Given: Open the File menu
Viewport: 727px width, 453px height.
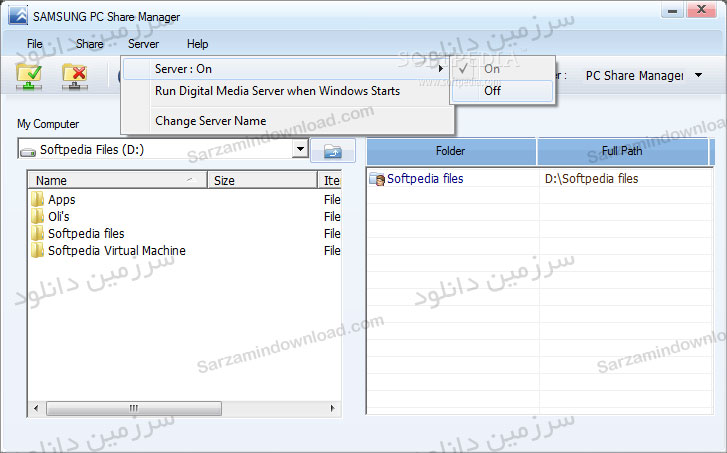Looking at the screenshot, I should [35, 44].
